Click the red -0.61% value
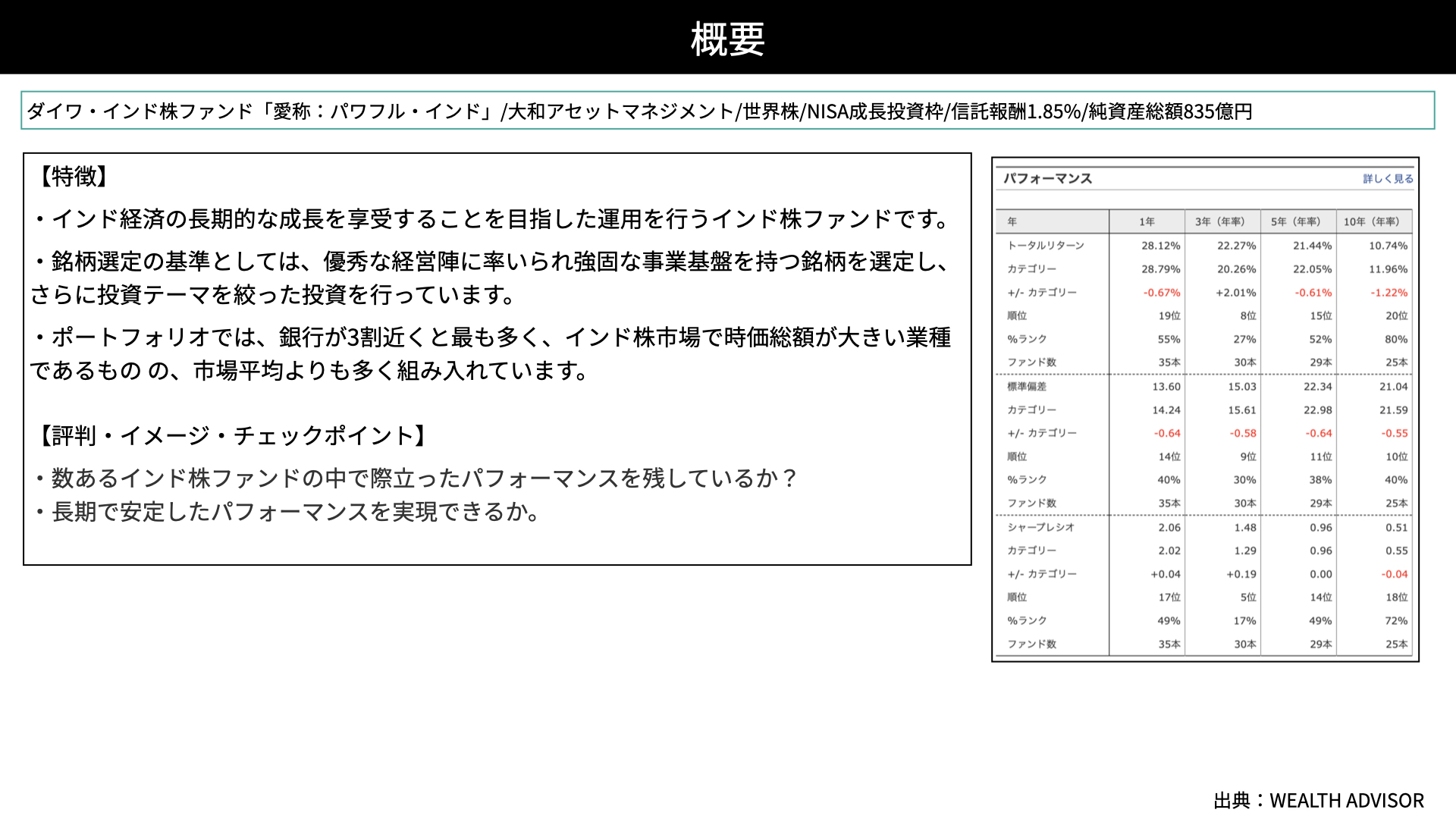Screen dimensions: 1456x819 (x=1314, y=293)
